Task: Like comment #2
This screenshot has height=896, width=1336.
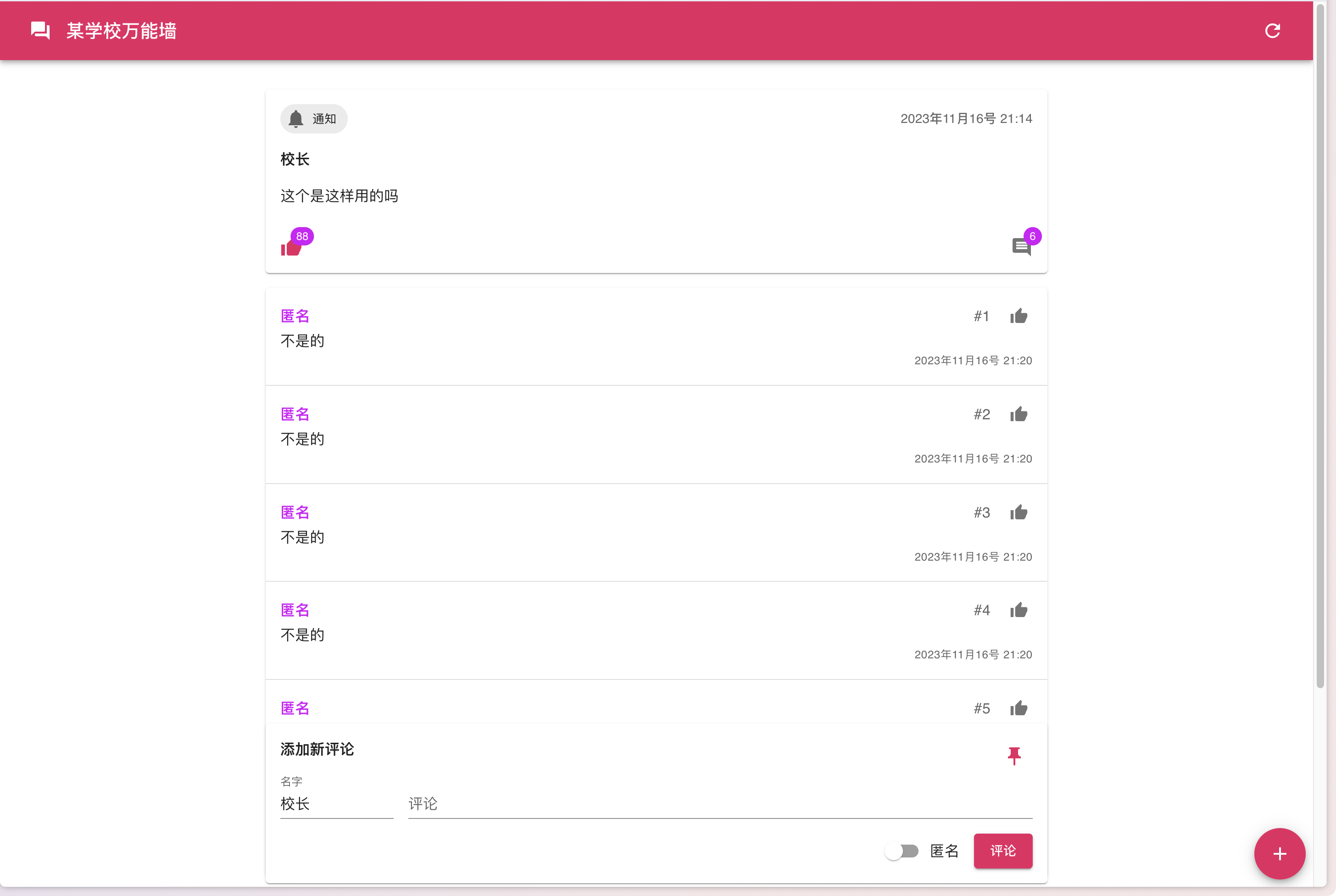Action: coord(1018,414)
